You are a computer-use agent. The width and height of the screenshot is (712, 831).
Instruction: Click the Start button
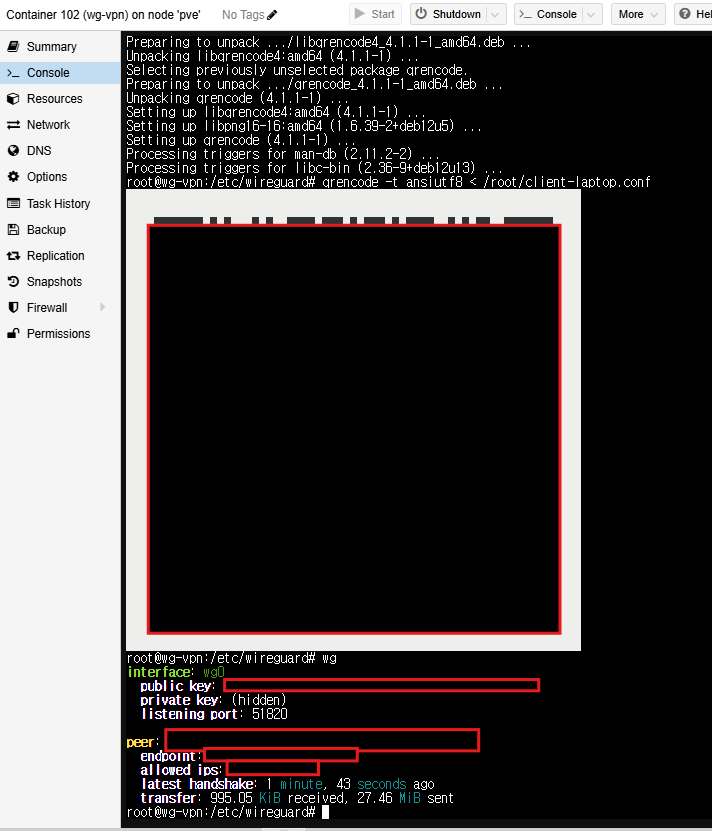pos(375,14)
